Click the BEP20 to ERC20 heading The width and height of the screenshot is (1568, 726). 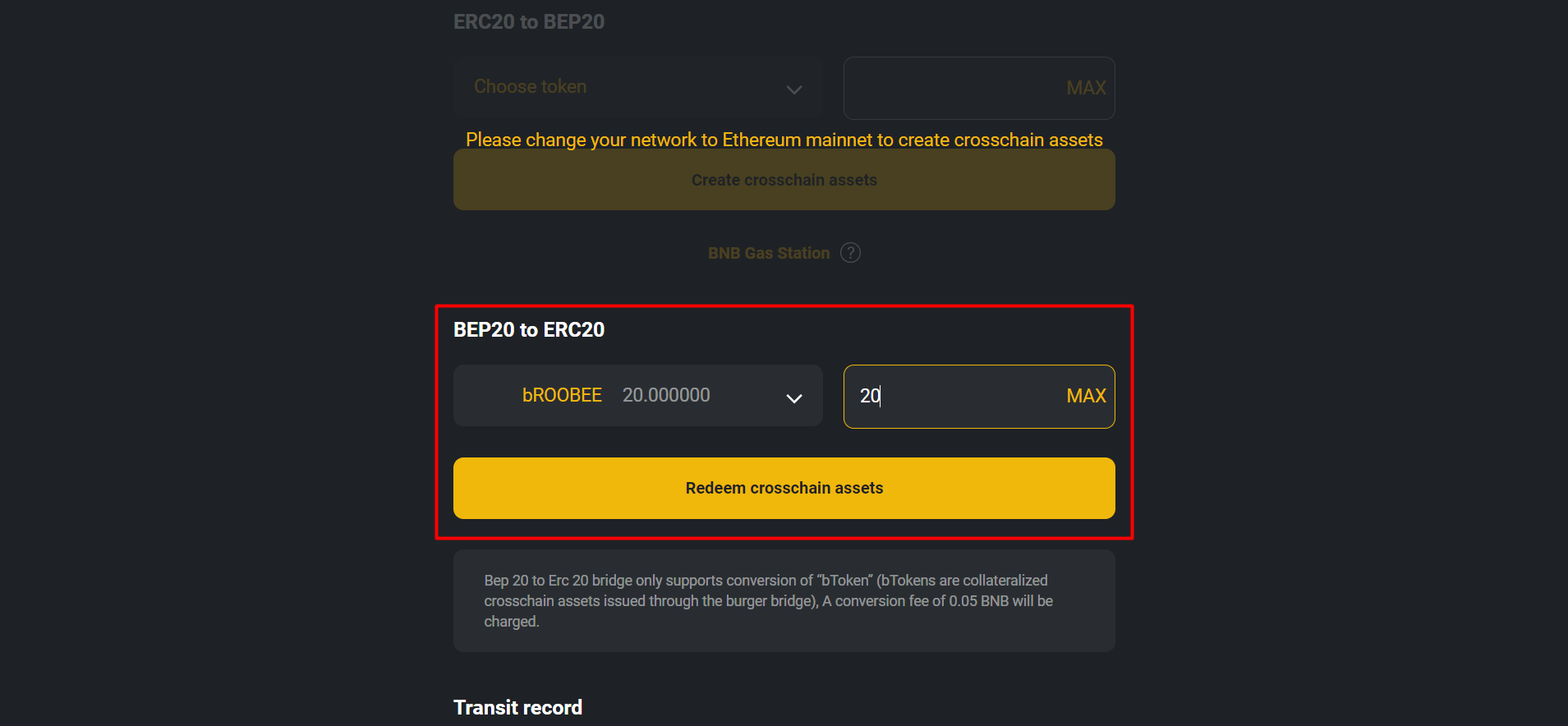click(x=529, y=330)
